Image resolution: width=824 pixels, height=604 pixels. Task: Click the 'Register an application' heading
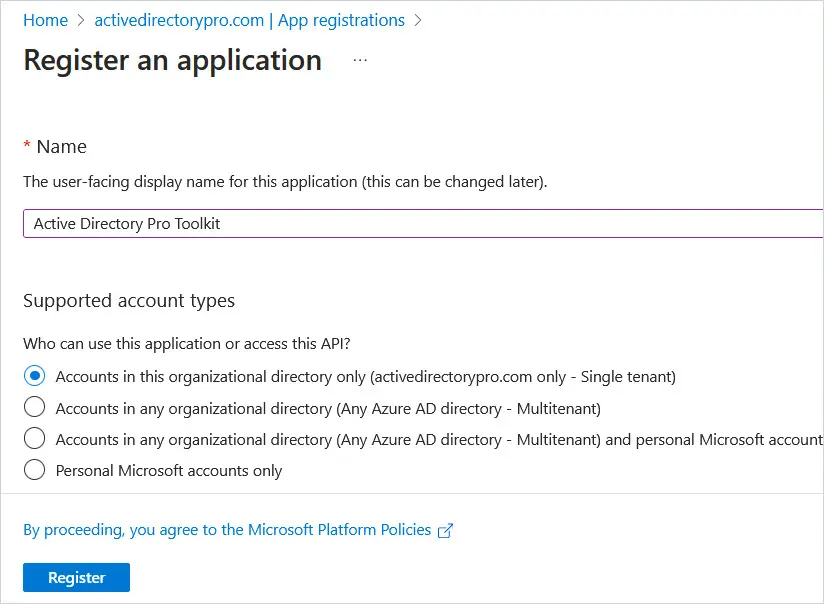pos(173,60)
